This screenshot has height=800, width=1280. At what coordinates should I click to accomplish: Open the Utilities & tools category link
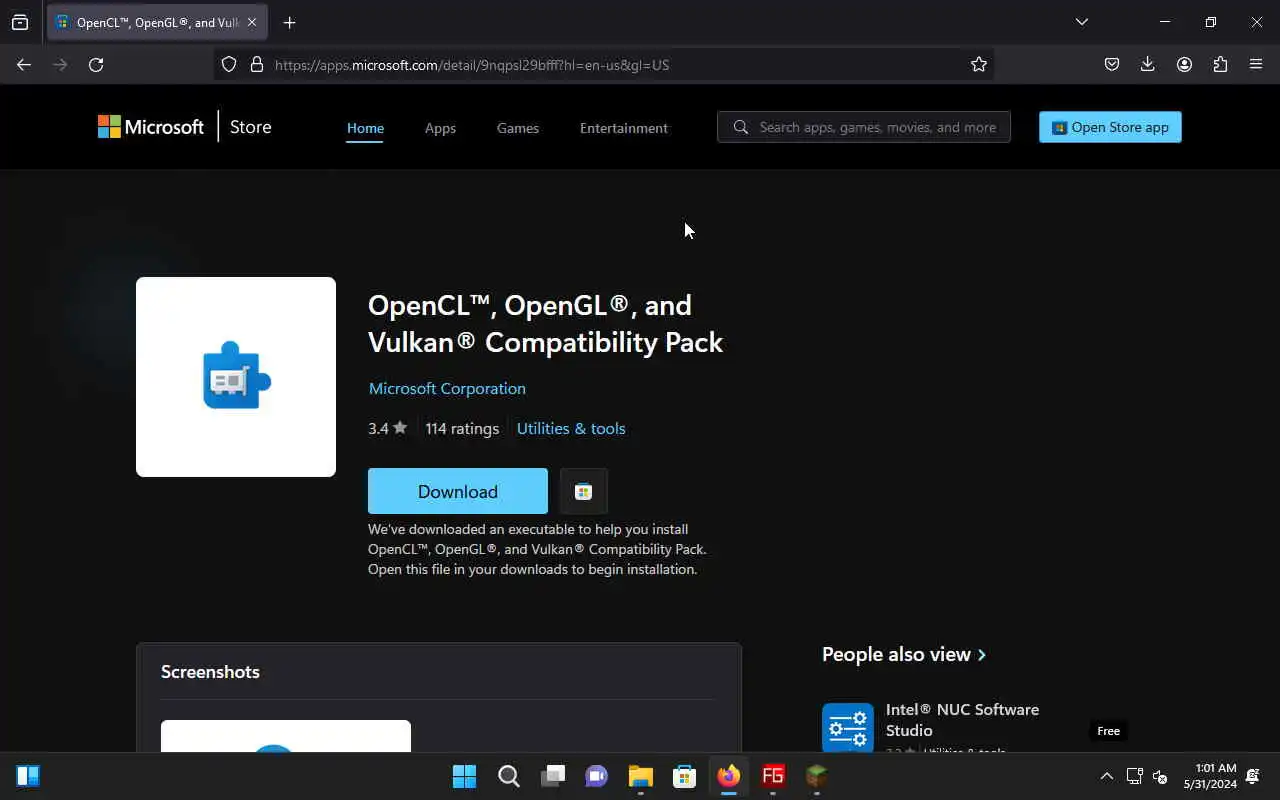pyautogui.click(x=571, y=428)
